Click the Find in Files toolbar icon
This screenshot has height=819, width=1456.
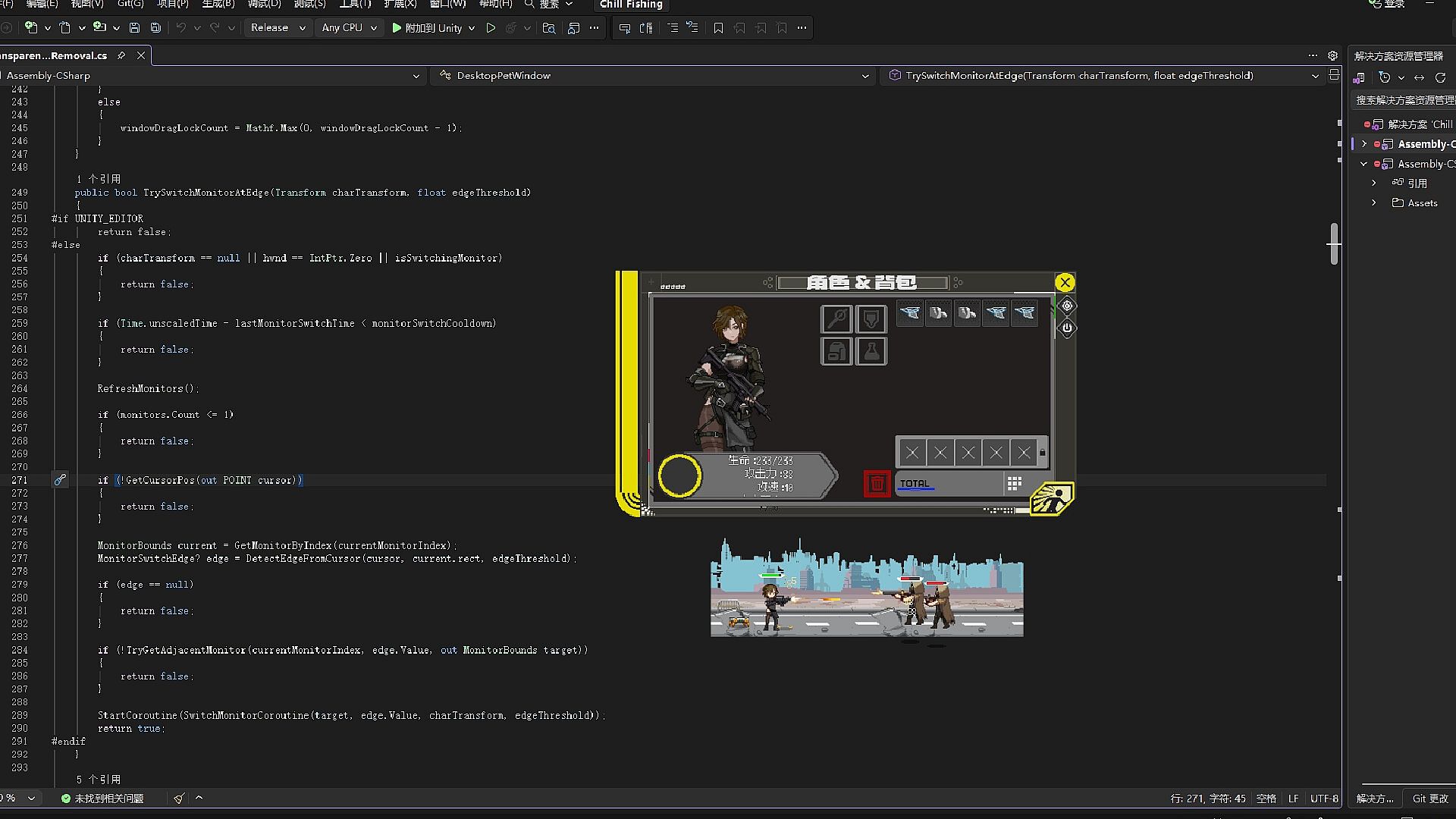coord(549,28)
